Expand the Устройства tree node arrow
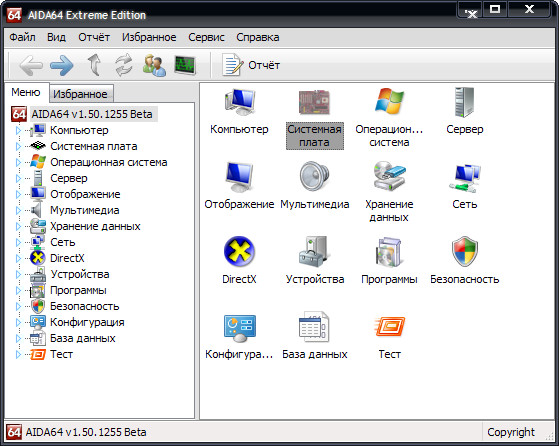Viewport: 559px width, 446px height. 18,275
